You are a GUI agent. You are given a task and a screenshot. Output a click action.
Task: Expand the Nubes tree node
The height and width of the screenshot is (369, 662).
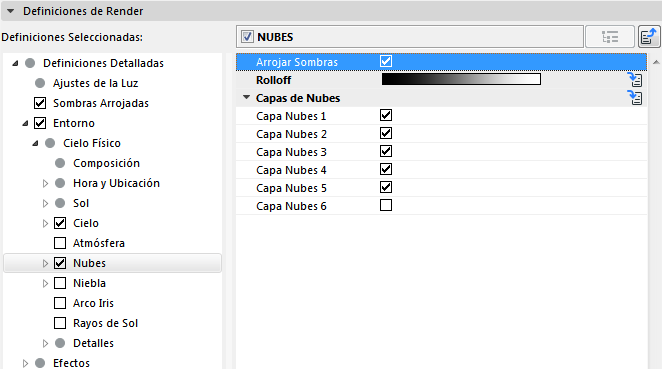[45, 263]
